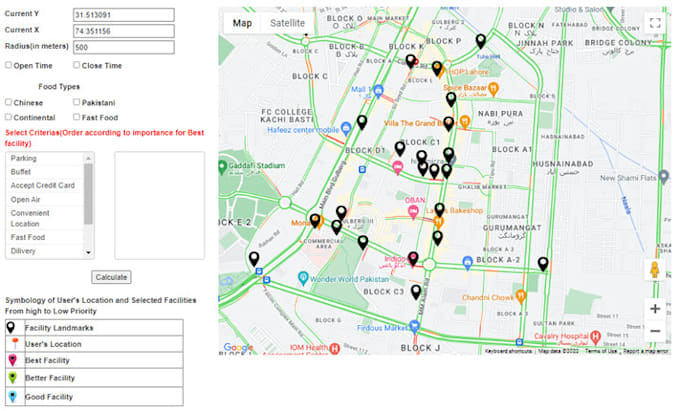Screen dimensions: 680x411
Task: Click the empty selected criteria box
Action: [160, 205]
